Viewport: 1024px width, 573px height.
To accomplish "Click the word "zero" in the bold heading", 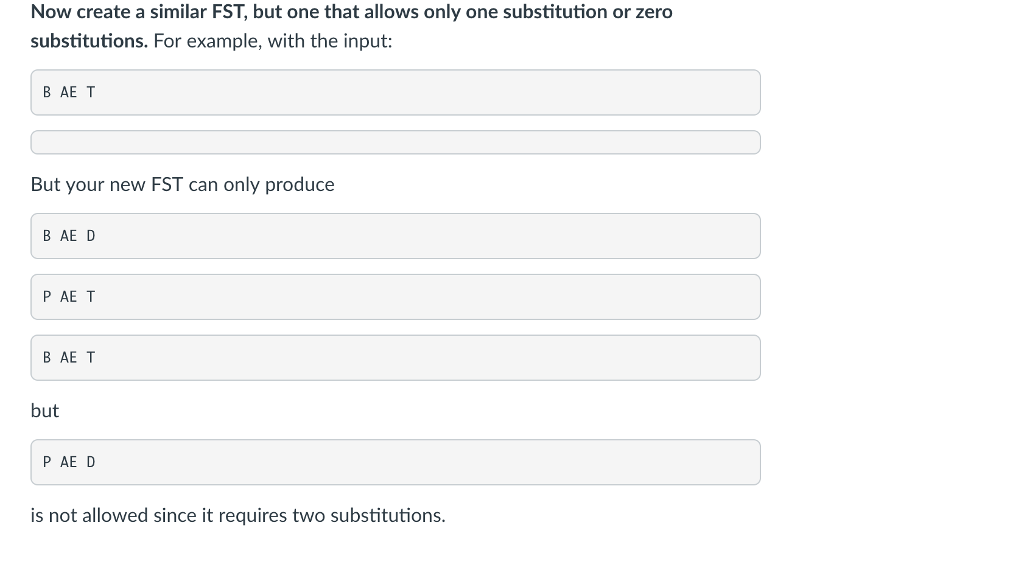I will pyautogui.click(x=654, y=12).
